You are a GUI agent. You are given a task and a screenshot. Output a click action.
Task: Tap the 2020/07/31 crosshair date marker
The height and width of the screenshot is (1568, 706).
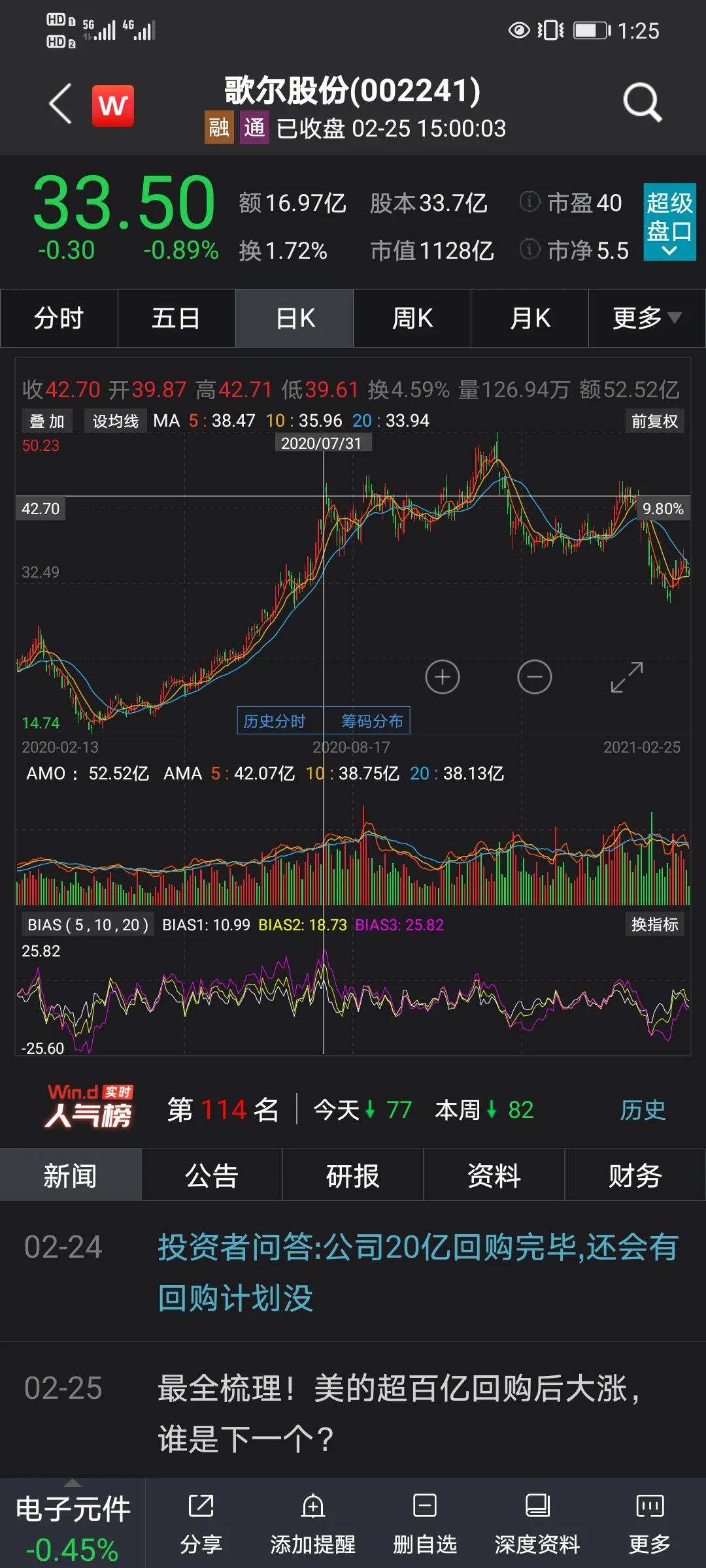[x=323, y=443]
